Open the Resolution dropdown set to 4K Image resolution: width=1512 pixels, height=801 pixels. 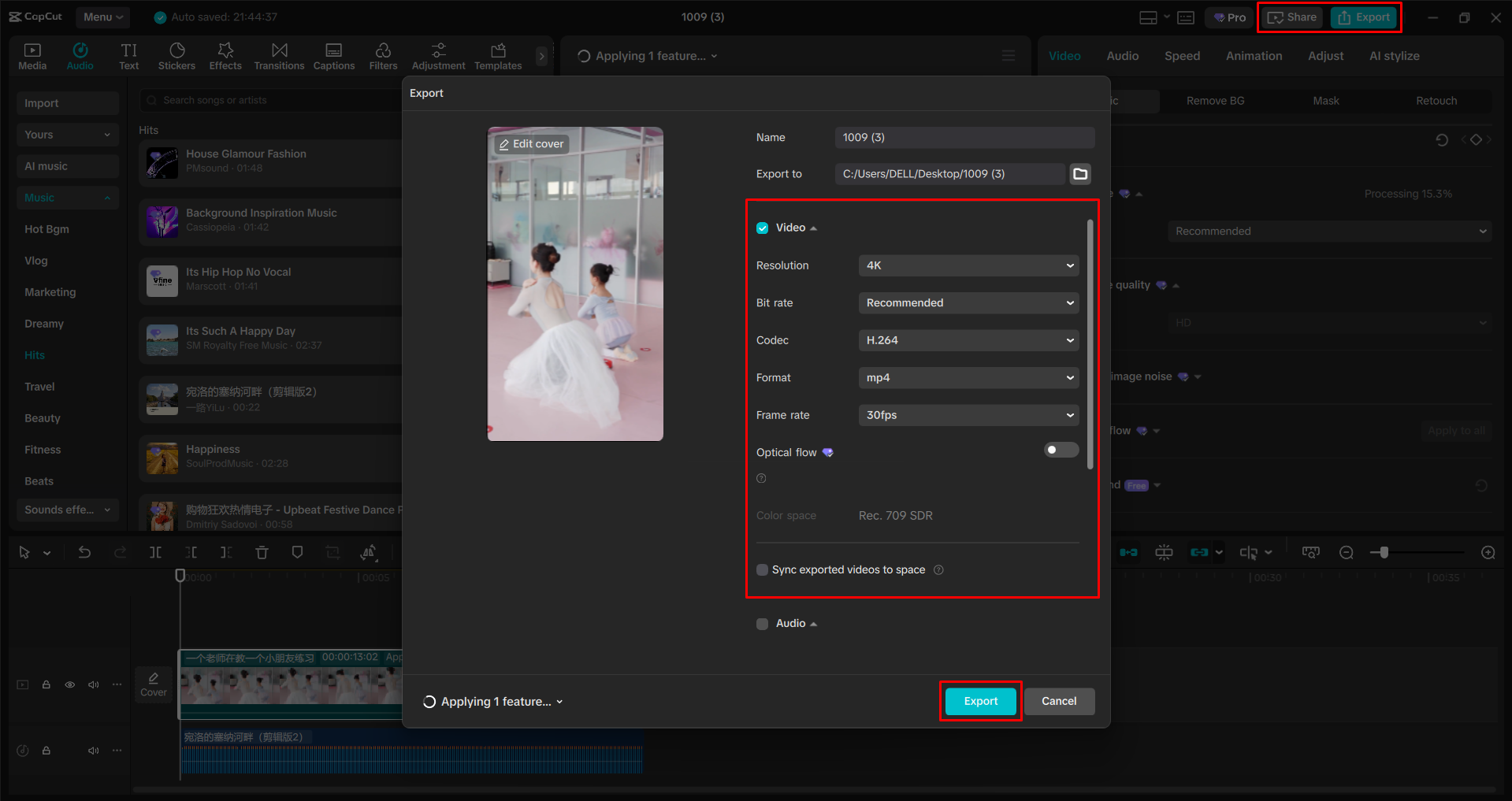pyautogui.click(x=968, y=265)
